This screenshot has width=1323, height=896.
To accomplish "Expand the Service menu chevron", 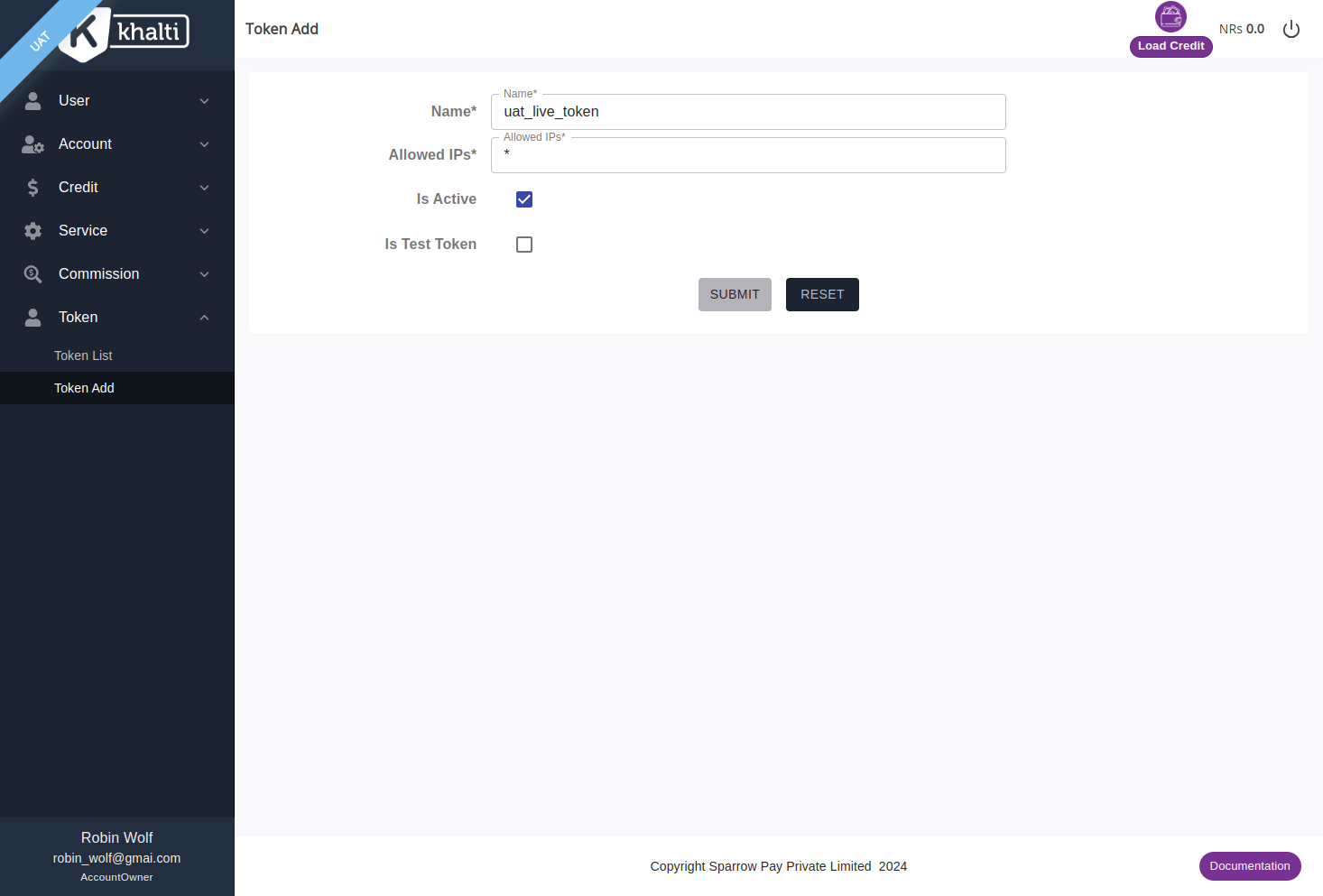I will coord(205,231).
